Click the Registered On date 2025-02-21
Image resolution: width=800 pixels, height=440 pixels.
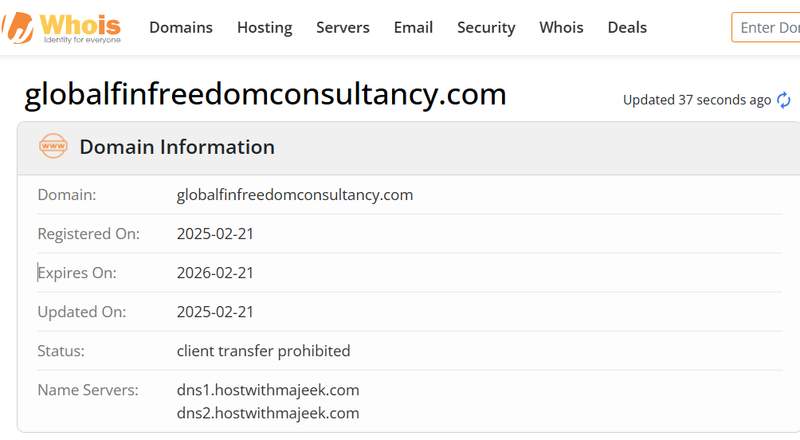click(215, 234)
